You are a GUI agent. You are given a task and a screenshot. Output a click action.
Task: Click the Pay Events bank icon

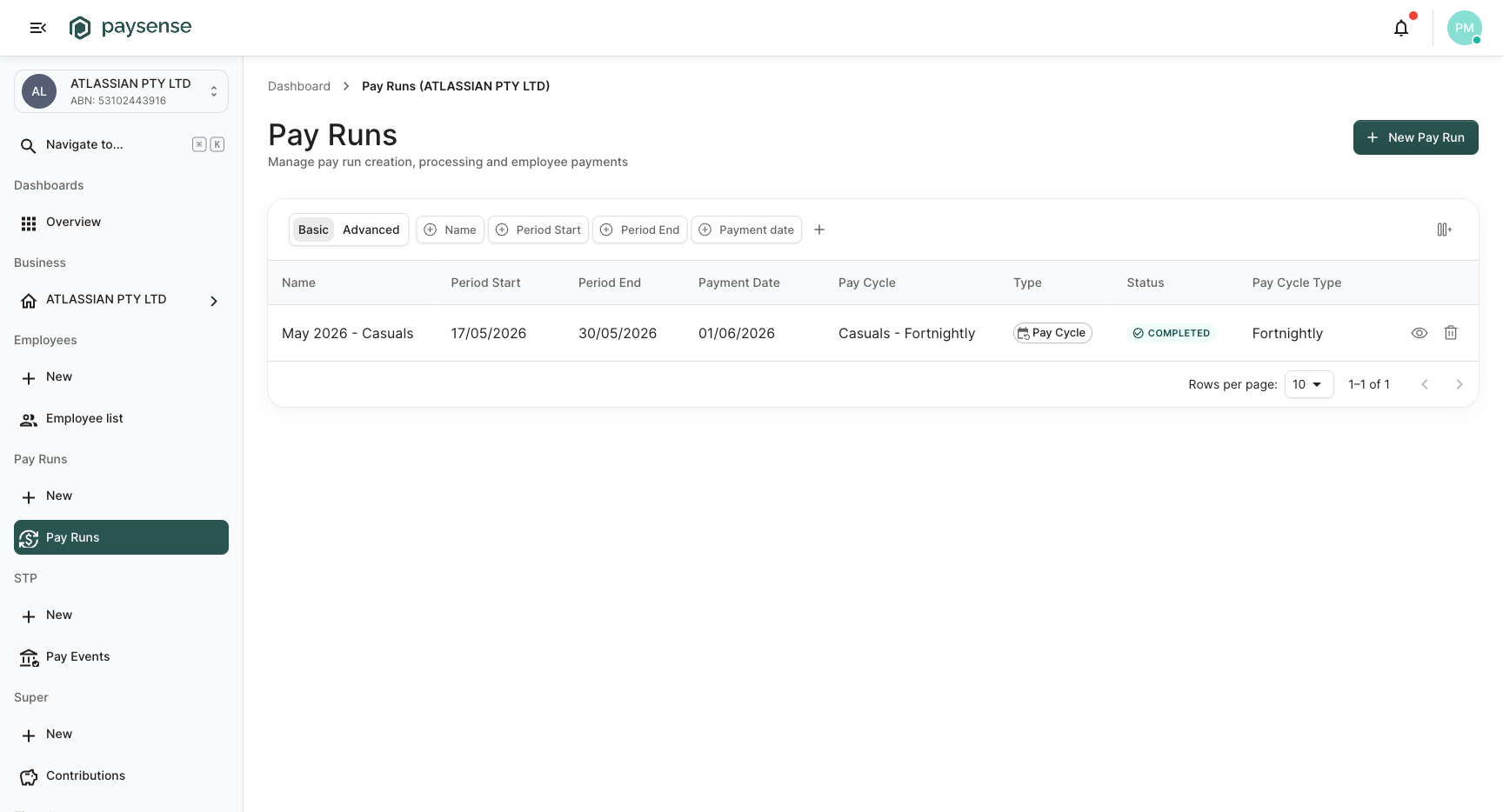[x=29, y=658]
